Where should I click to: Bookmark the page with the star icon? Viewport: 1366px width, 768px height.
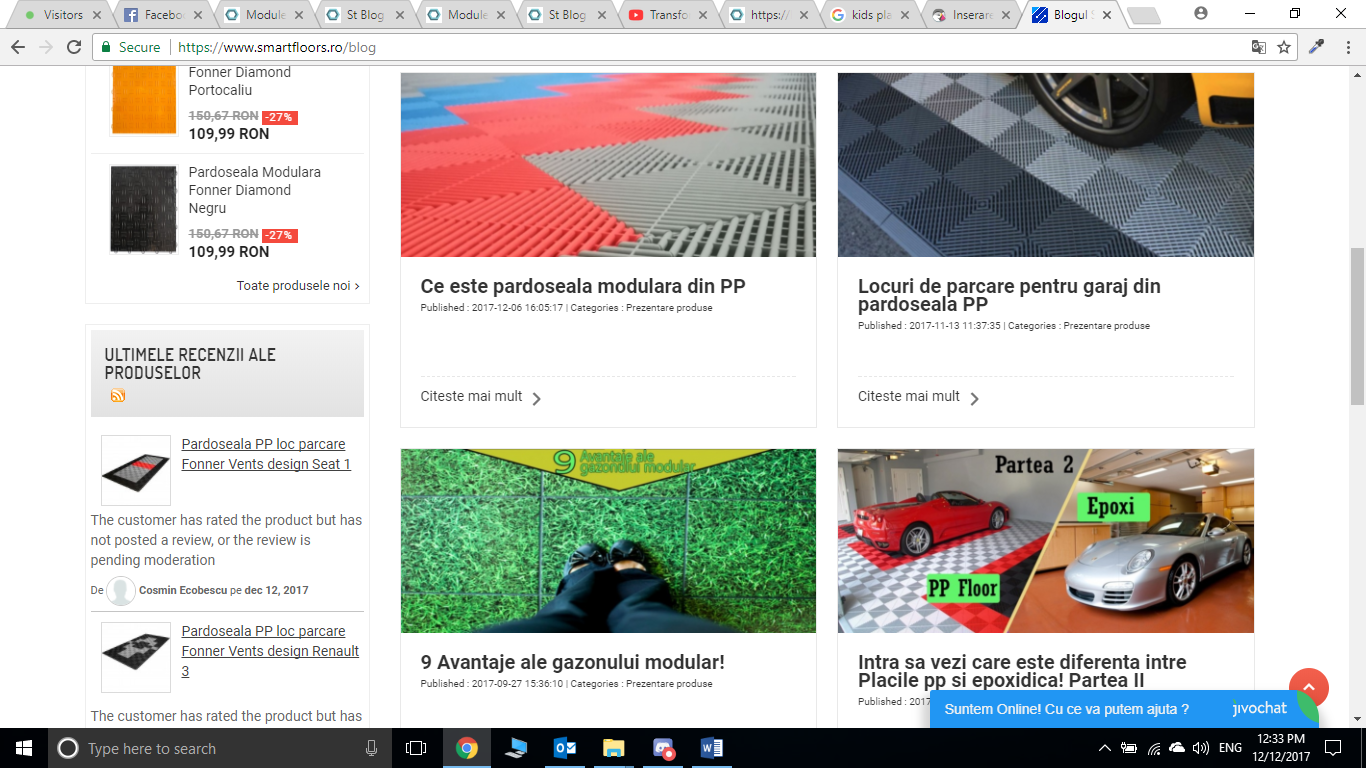[x=1284, y=47]
